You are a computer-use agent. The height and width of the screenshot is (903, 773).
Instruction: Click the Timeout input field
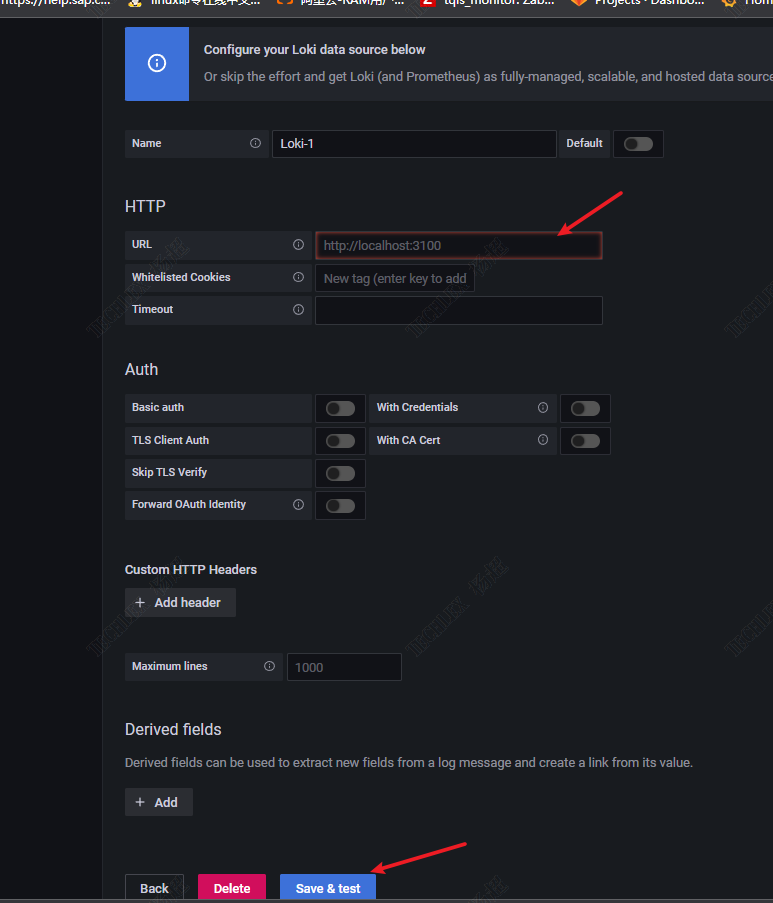point(459,310)
